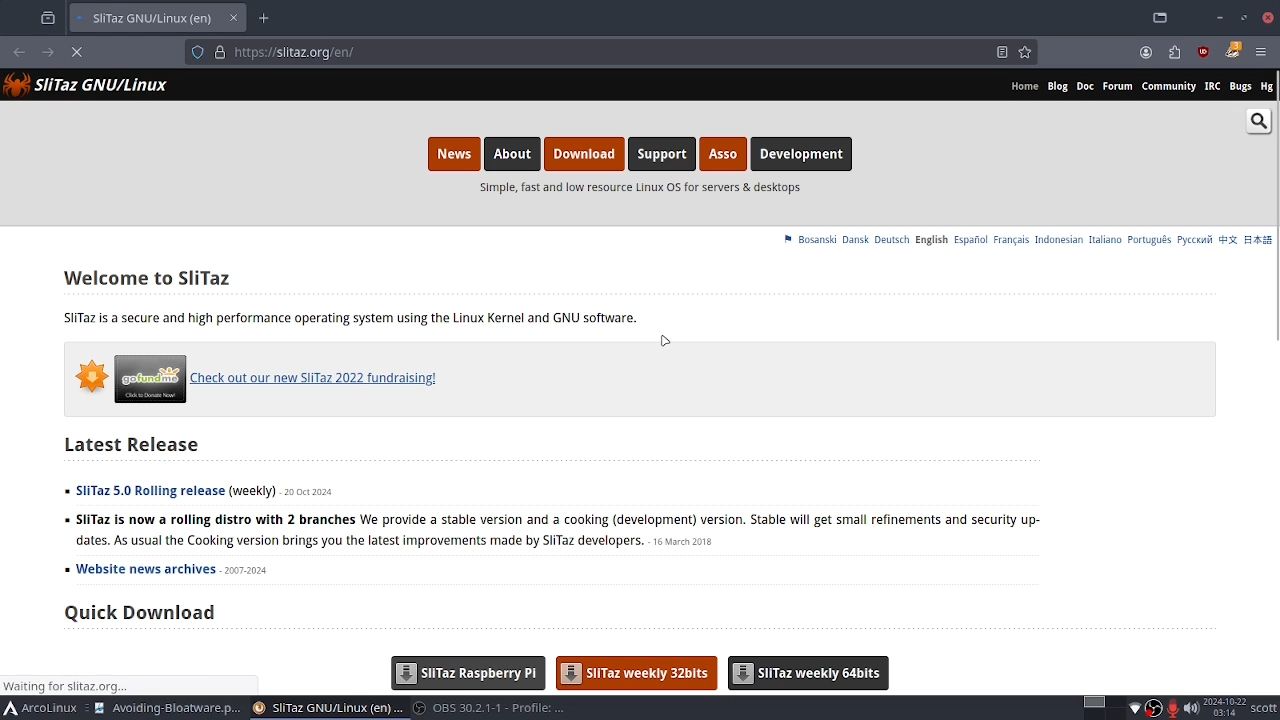Open the Forum link in top menu
This screenshot has width=1280, height=720.
click(1117, 86)
